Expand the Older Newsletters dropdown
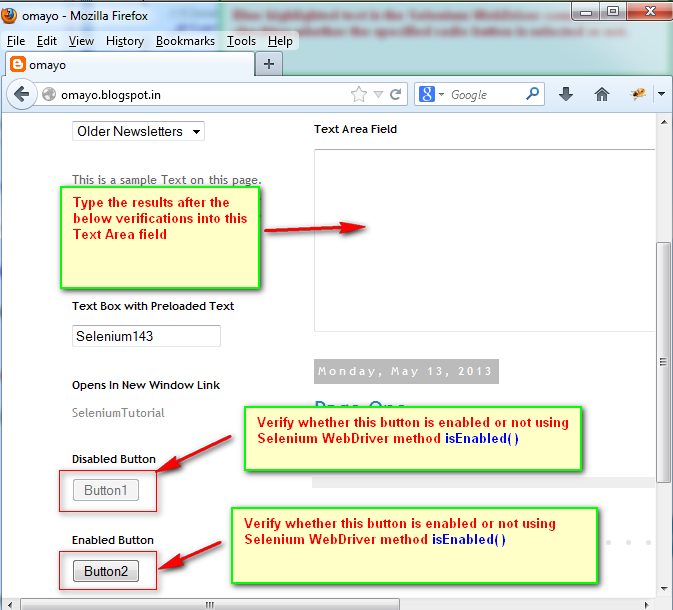This screenshot has width=673, height=610. coord(138,131)
